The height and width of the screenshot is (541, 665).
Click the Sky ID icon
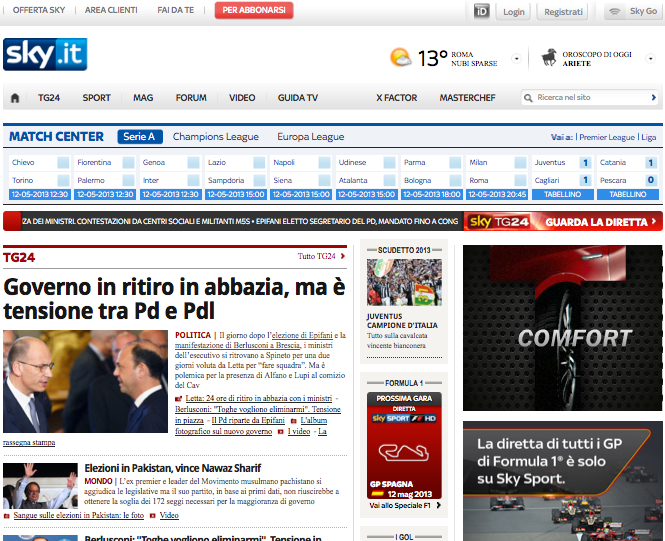tap(481, 11)
